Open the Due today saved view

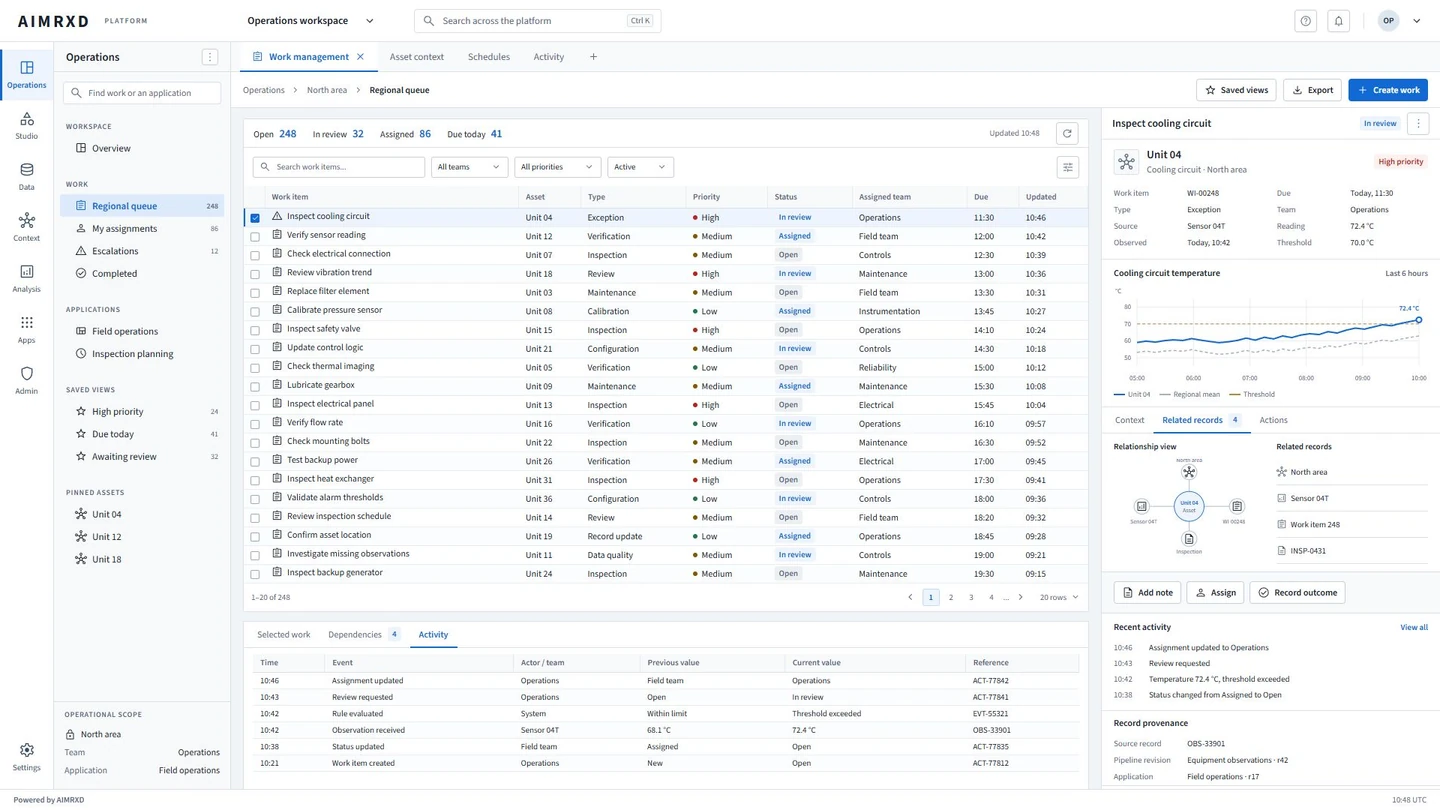(x=142, y=434)
